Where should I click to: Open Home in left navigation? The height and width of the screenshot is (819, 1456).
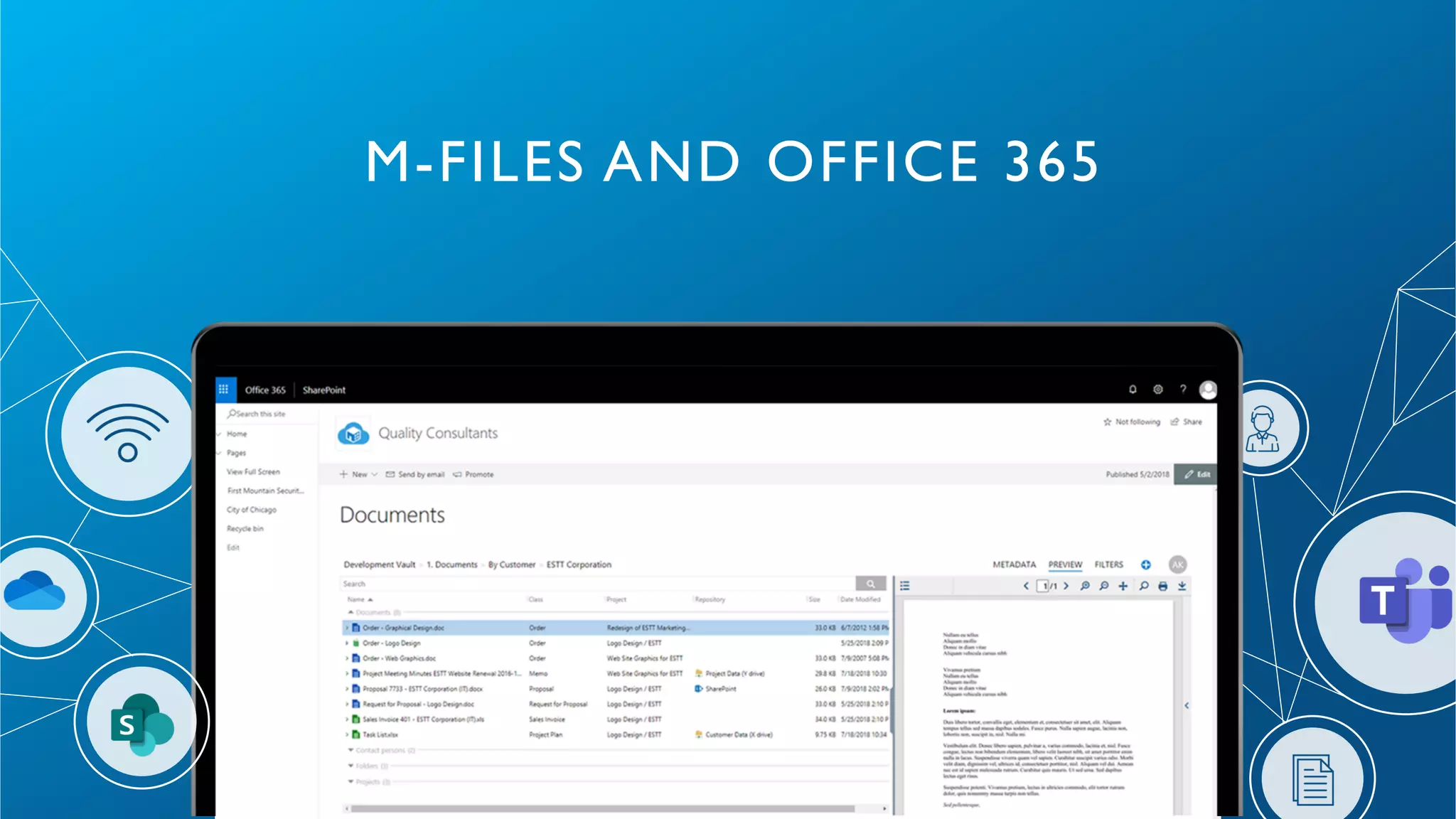click(x=237, y=434)
